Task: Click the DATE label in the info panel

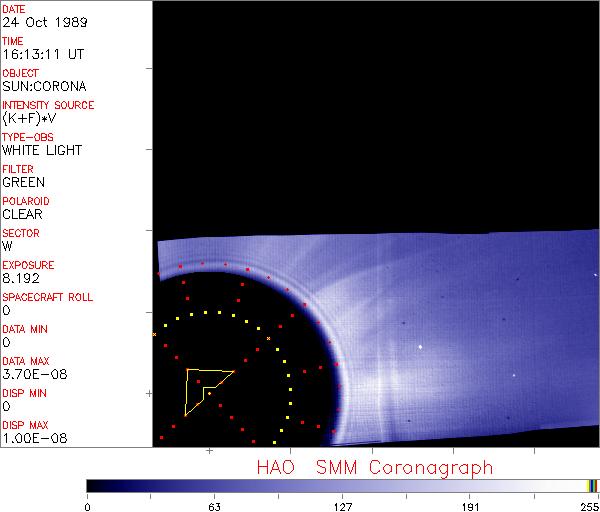Action: coord(14,9)
